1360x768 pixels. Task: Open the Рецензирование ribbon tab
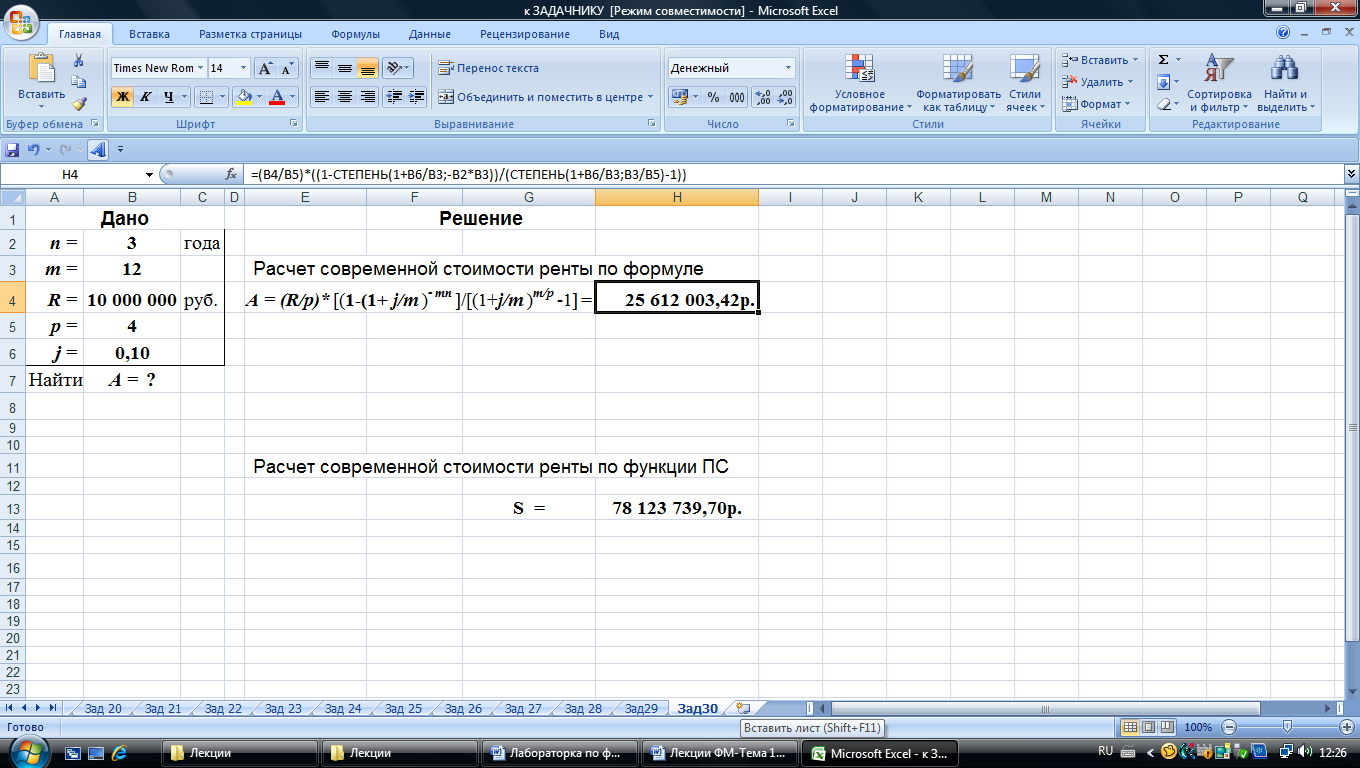pos(525,34)
